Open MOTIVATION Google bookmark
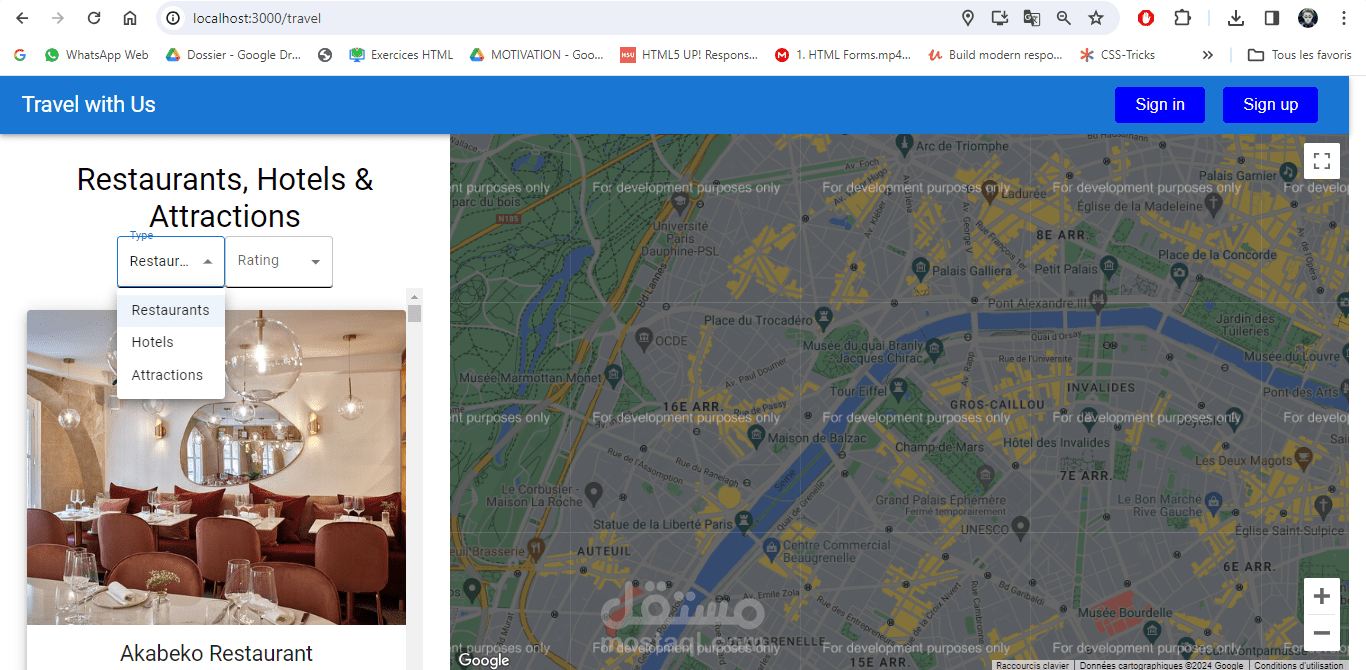Image resolution: width=1366 pixels, height=670 pixels. tap(536, 55)
